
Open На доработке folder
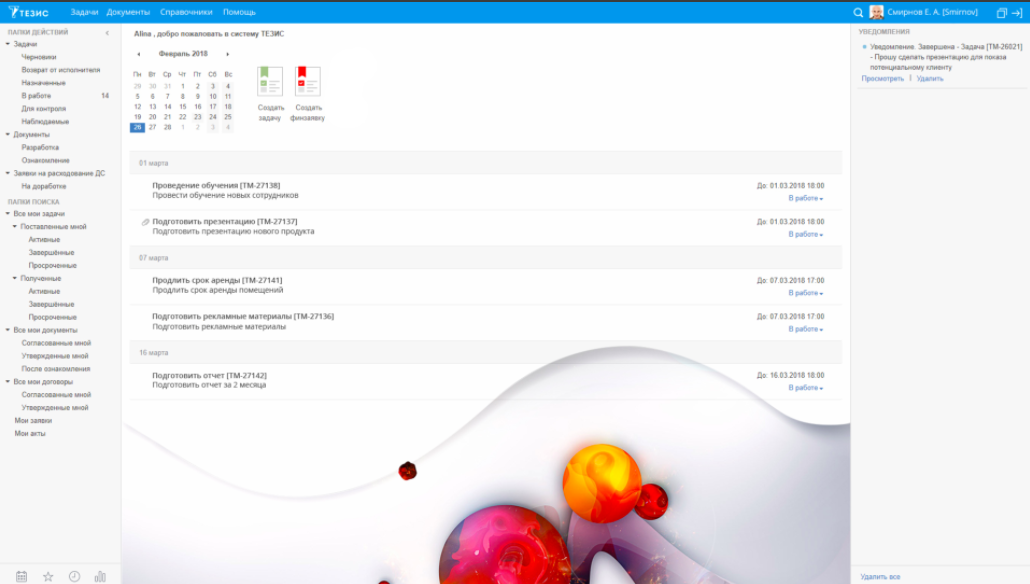tap(43, 187)
